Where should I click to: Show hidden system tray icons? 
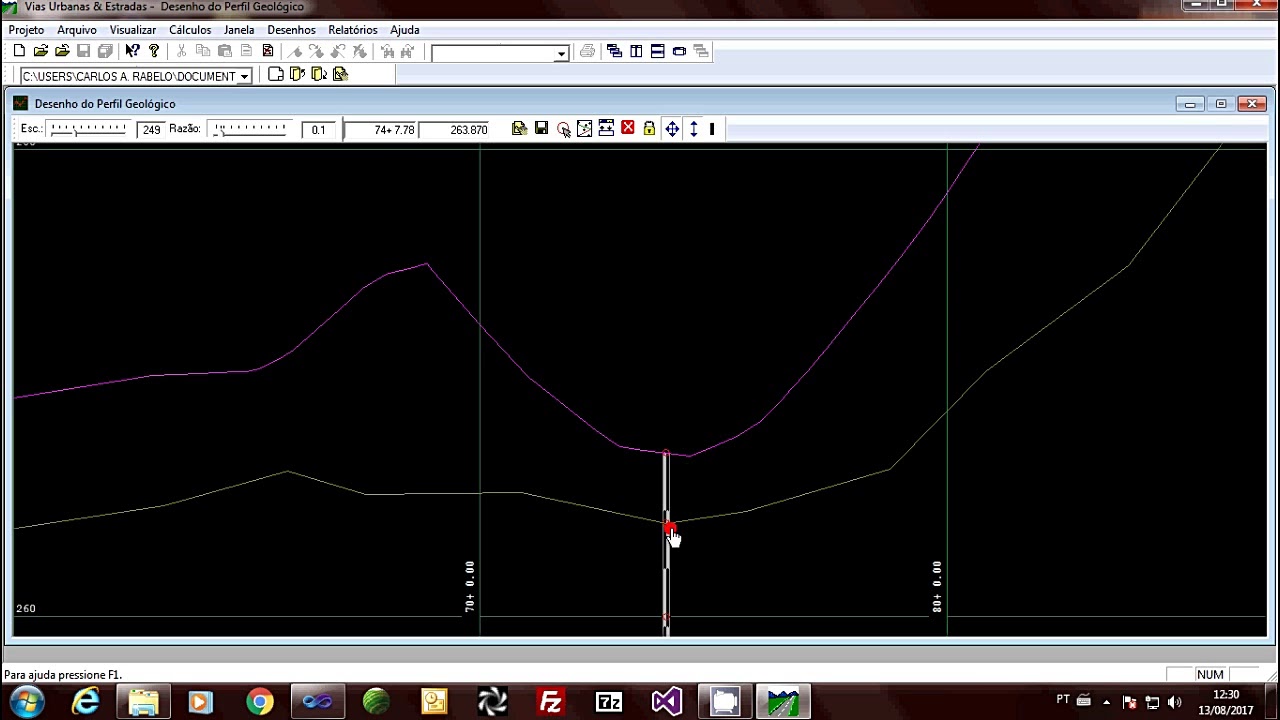1106,702
